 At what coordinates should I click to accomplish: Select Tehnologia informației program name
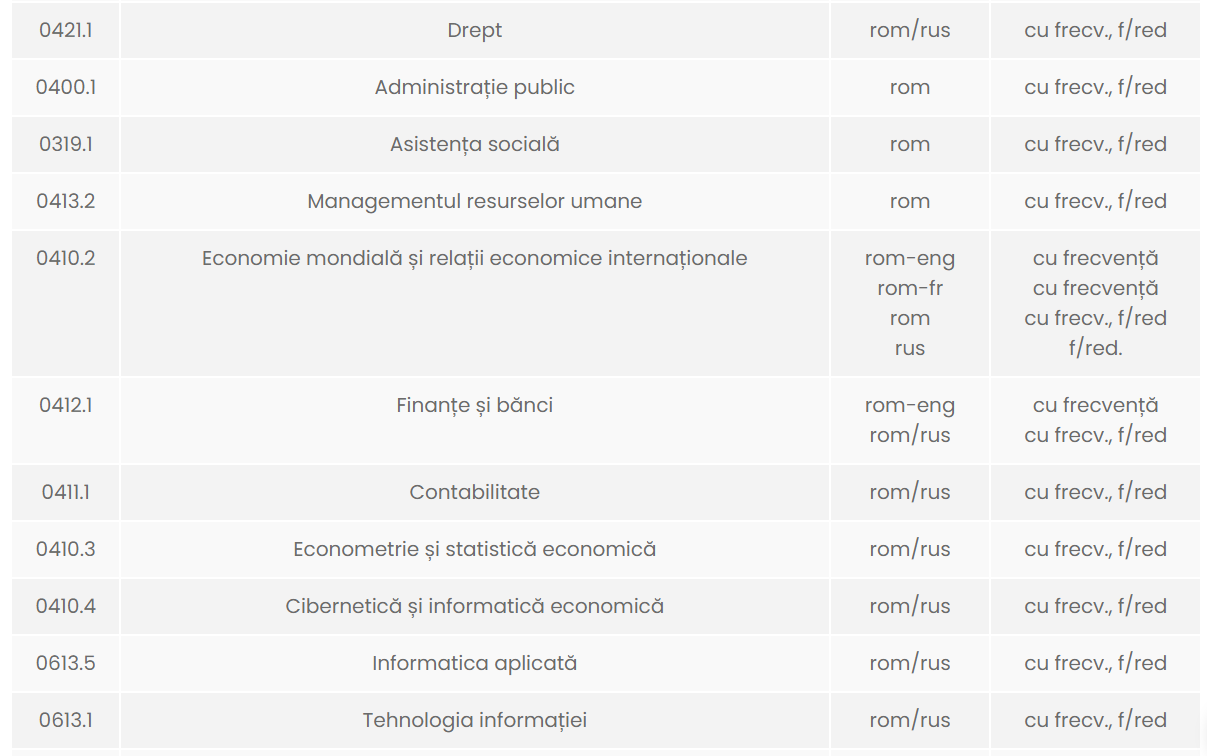475,720
